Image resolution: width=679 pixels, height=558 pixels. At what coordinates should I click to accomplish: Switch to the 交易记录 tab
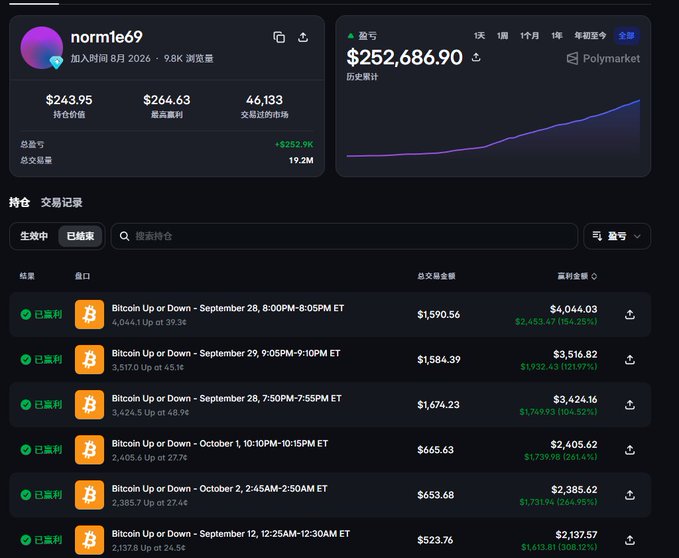(x=61, y=202)
